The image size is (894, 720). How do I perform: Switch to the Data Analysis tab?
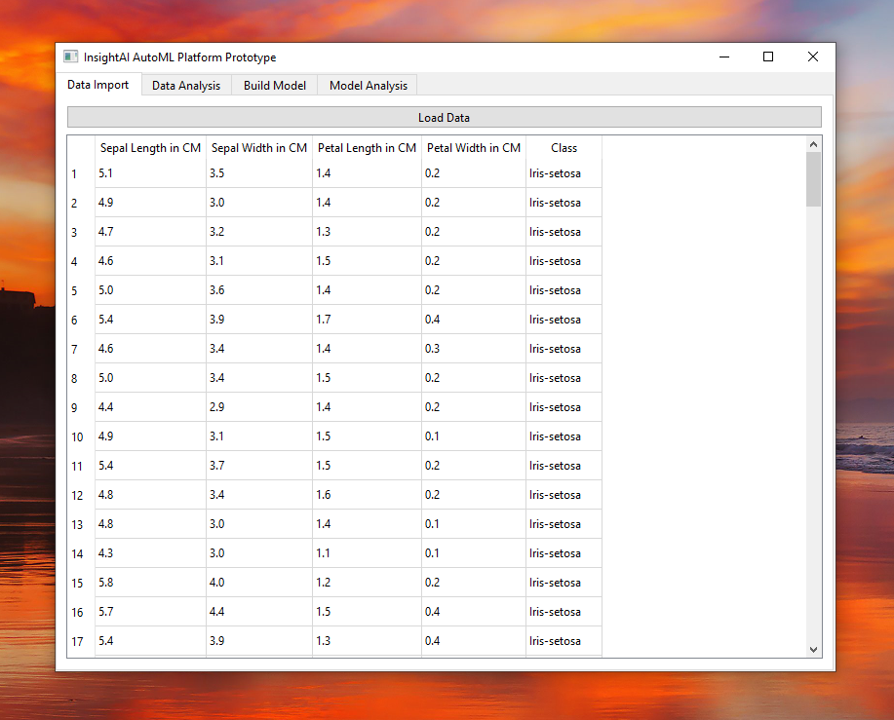coord(185,85)
